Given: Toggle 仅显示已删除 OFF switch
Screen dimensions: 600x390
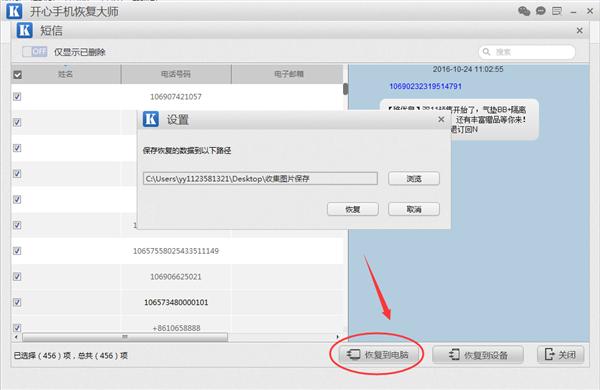Looking at the screenshot, I should [35, 51].
